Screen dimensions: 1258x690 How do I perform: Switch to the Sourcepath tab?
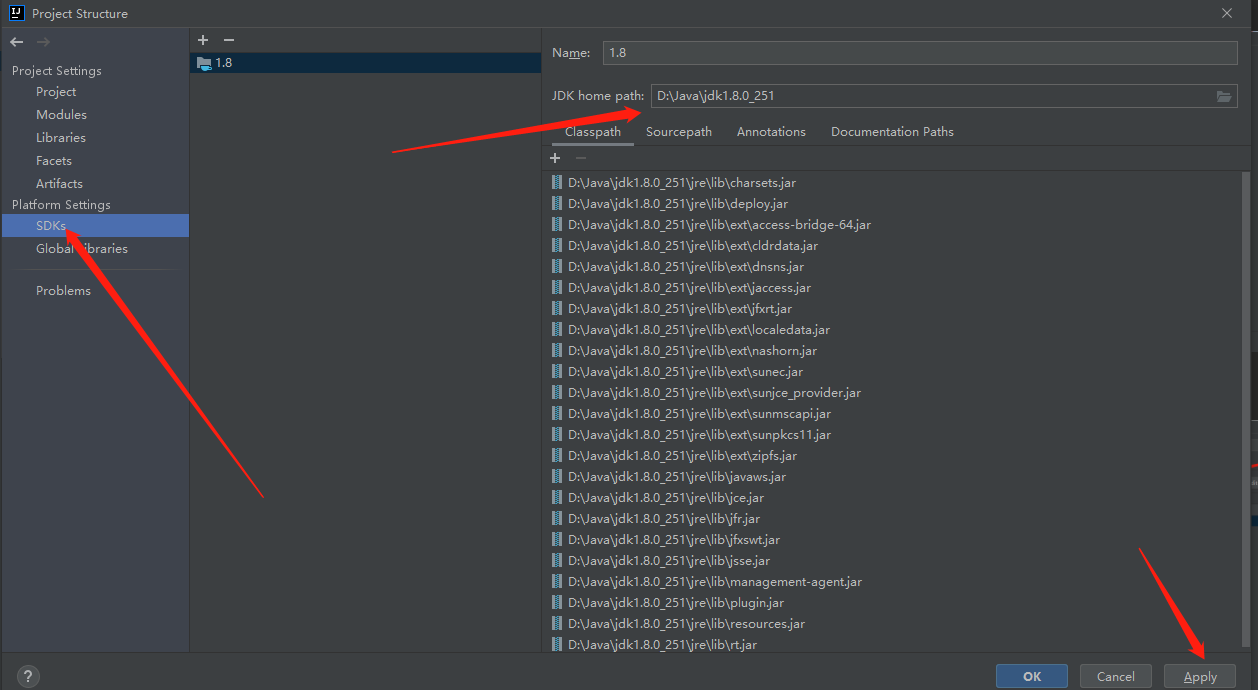coord(679,132)
